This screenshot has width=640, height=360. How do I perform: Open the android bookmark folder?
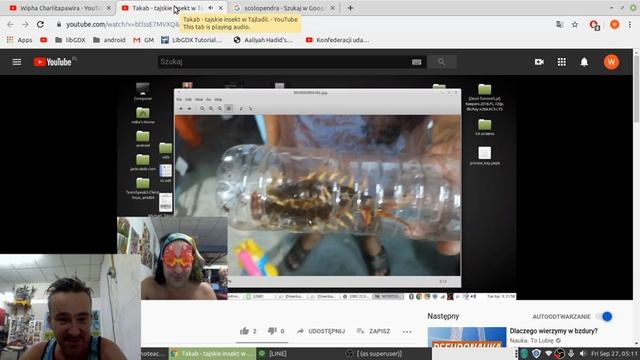coord(109,40)
